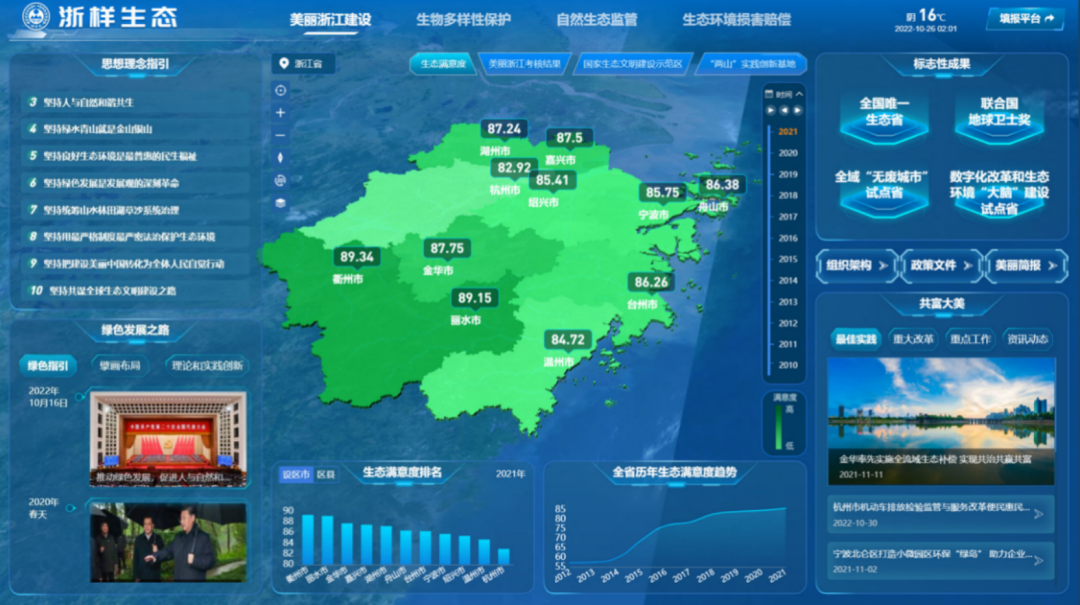Click the compass north icon on map

pos(280,158)
